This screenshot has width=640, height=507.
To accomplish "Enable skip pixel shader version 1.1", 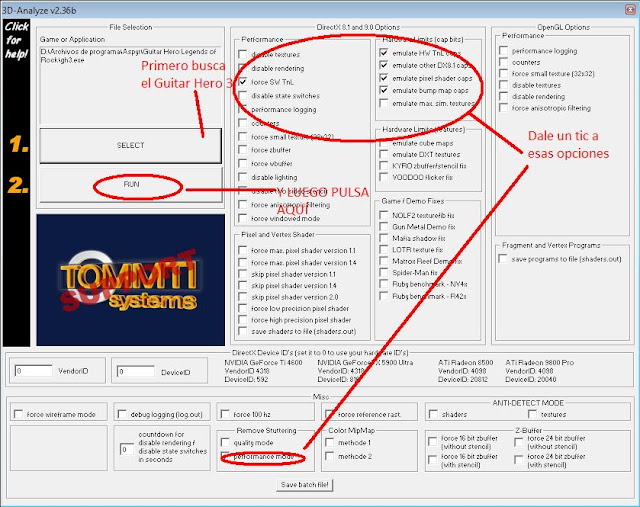I will tap(243, 274).
